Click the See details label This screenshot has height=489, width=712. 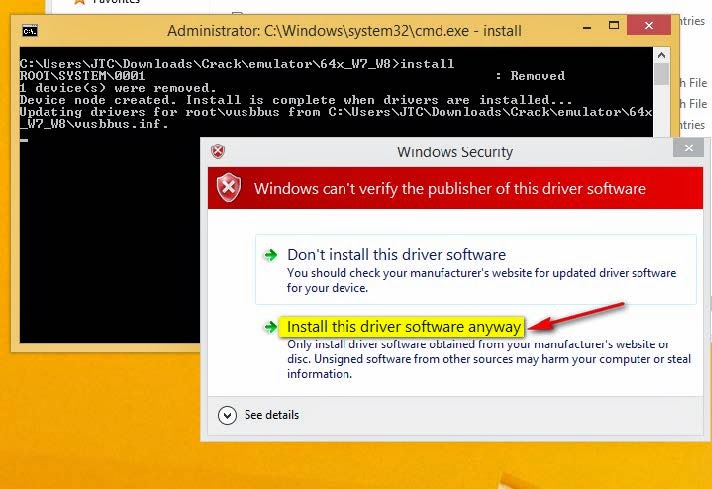pyautogui.click(x=272, y=415)
